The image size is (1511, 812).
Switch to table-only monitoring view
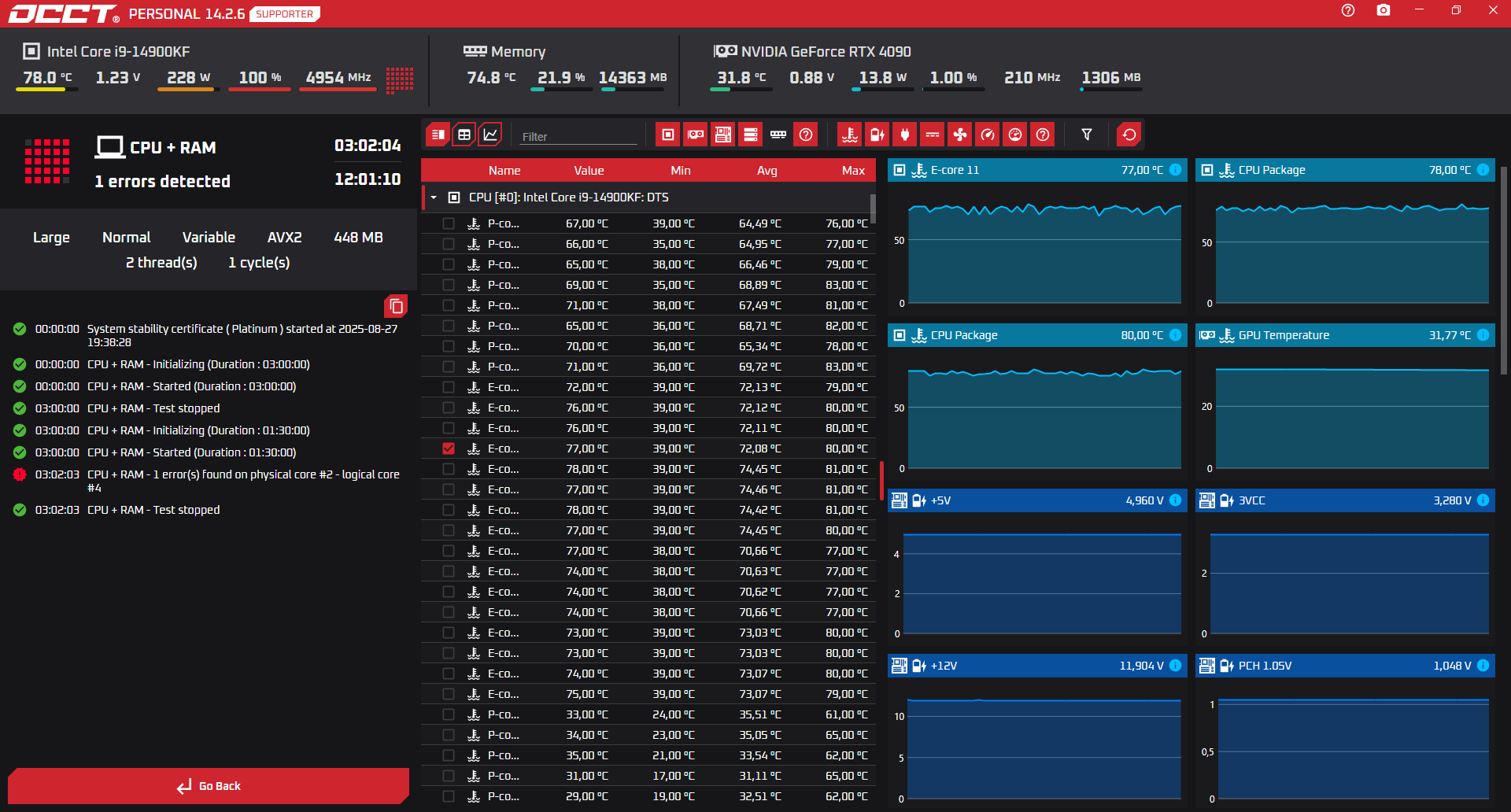pyautogui.click(x=464, y=135)
